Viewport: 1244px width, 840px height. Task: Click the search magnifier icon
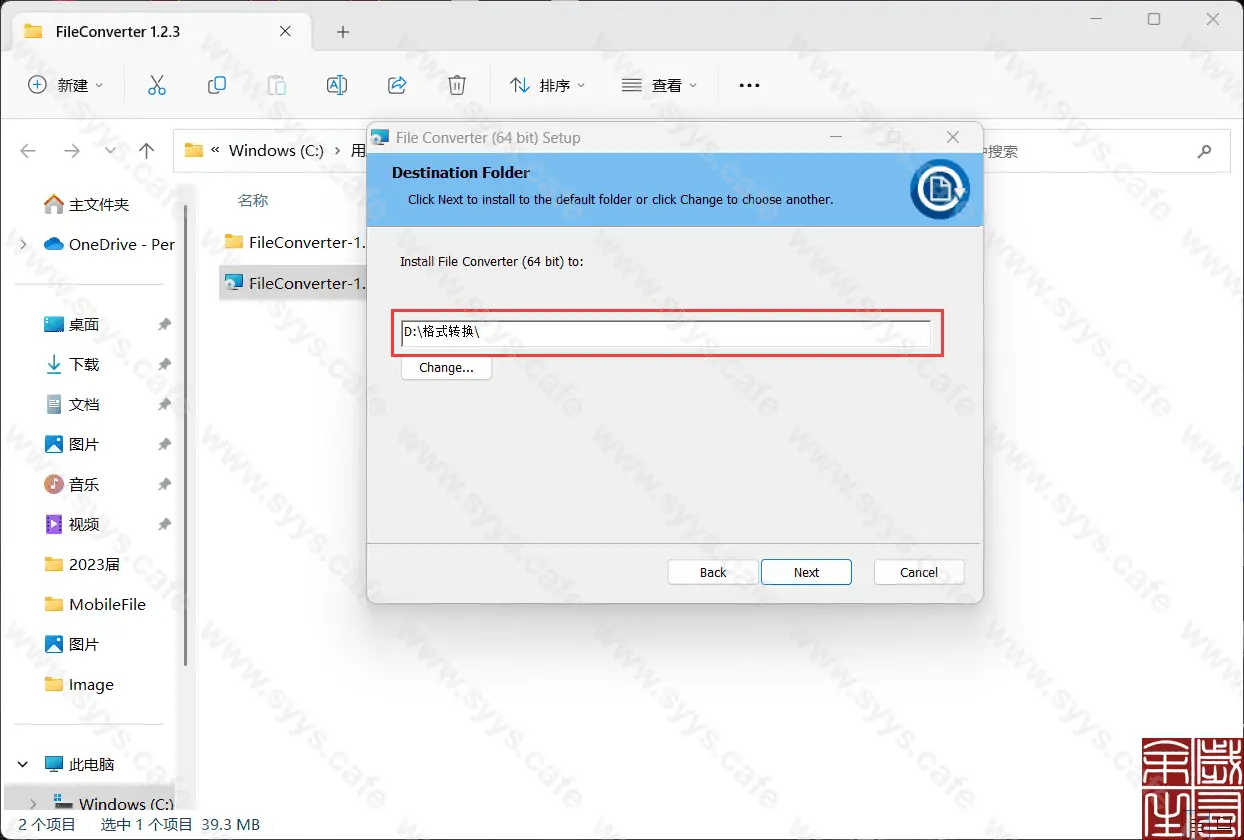click(1203, 150)
